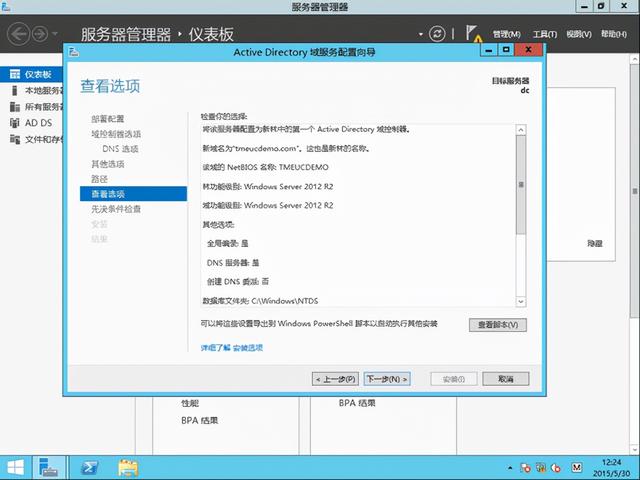This screenshot has width=640, height=480.
Task: Click the wizard window icon in title bar
Action: 73,52
